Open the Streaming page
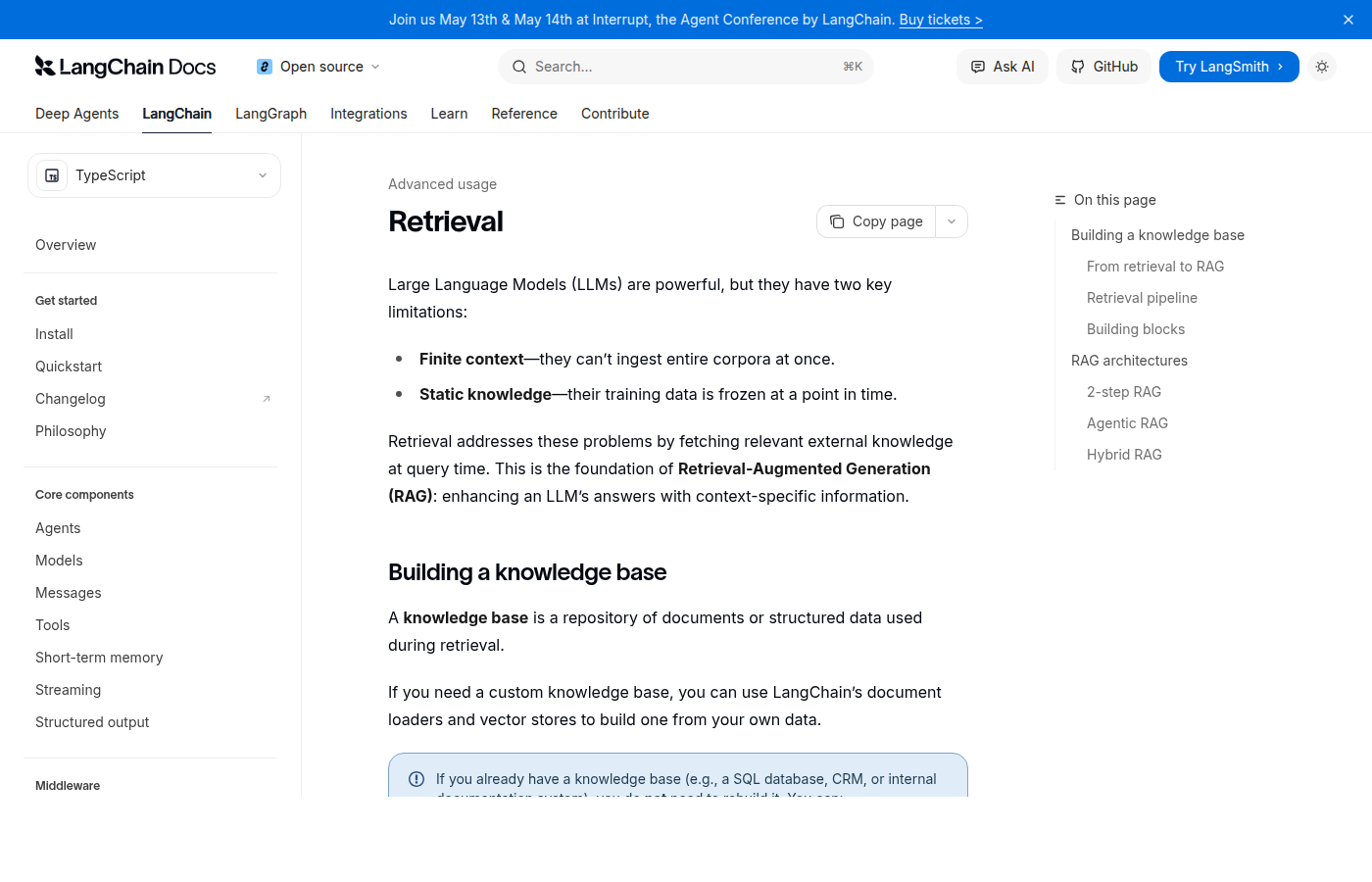The height and width of the screenshot is (882, 1372). coord(68,690)
